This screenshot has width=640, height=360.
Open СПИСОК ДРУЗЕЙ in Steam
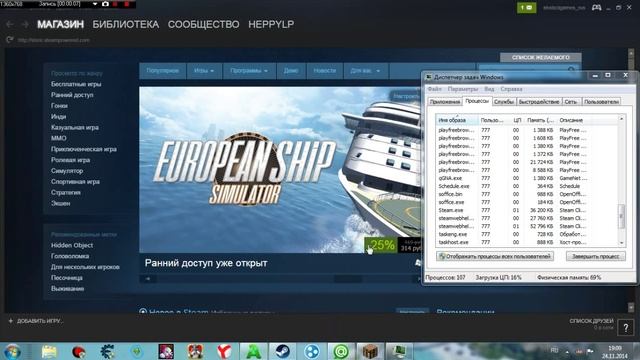591,321
